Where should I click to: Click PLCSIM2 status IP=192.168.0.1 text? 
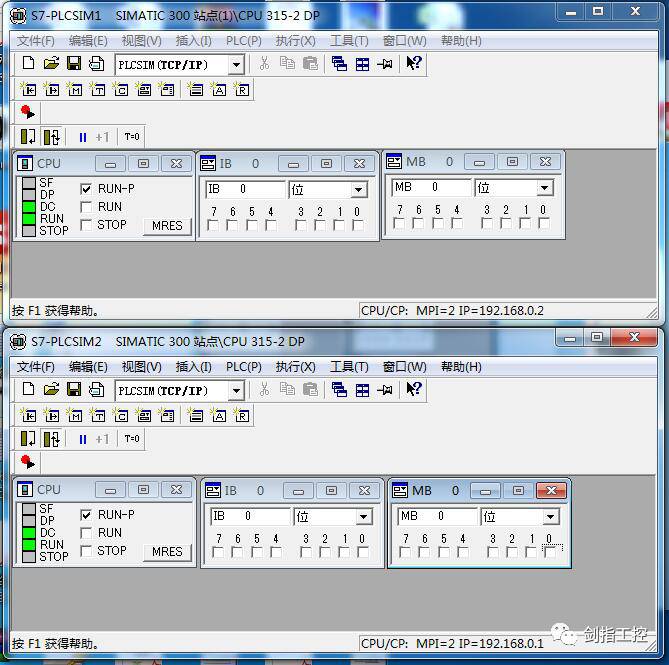pyautogui.click(x=501, y=644)
